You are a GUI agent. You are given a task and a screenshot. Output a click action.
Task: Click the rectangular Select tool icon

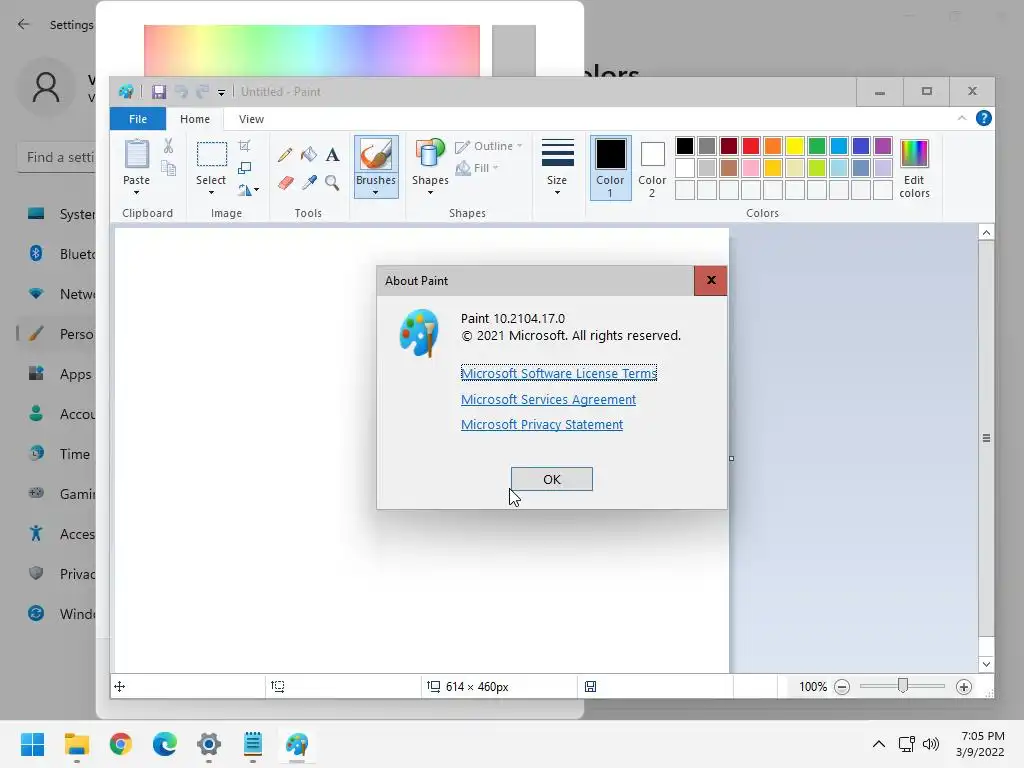point(212,155)
